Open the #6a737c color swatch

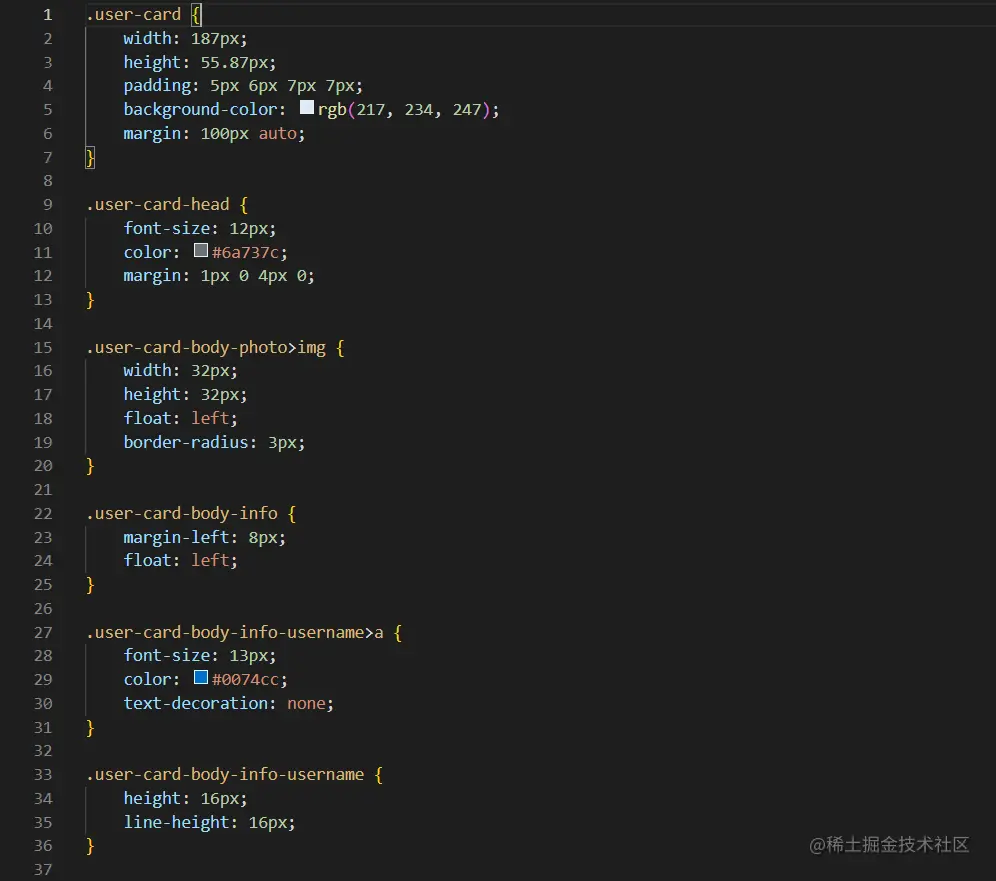coord(201,250)
